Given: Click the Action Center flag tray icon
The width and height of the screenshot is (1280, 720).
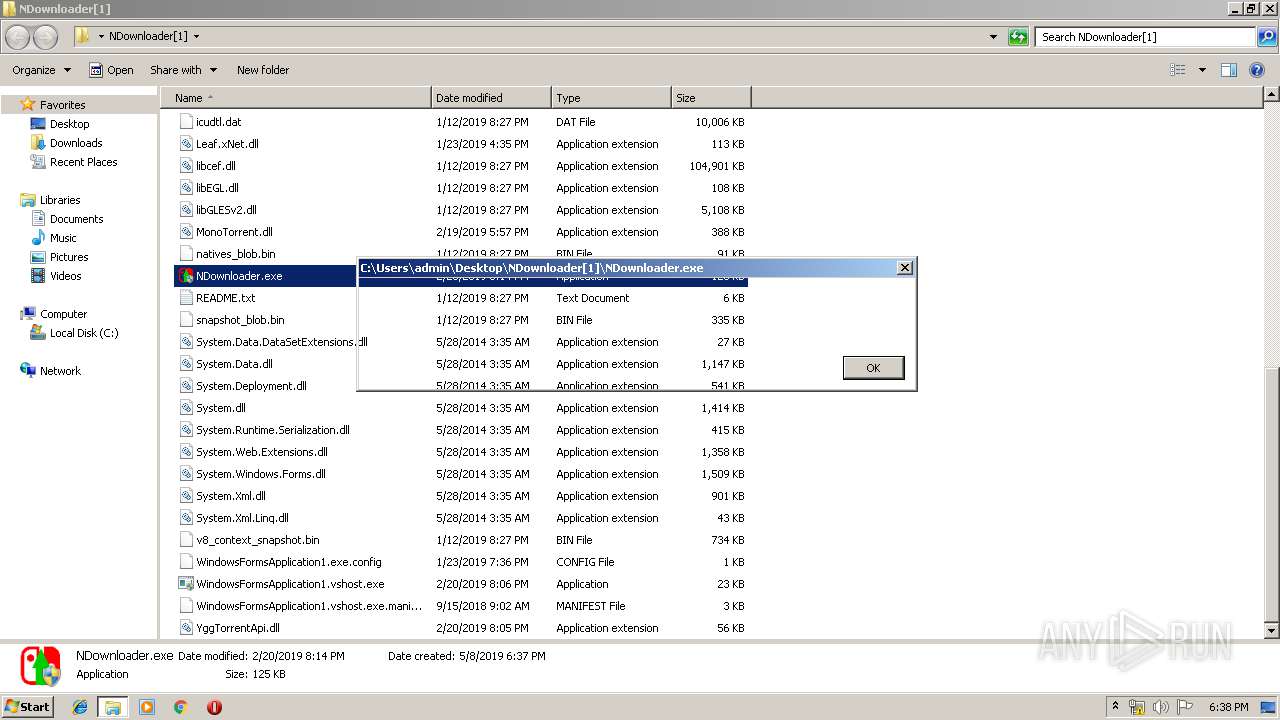Looking at the screenshot, I should pos(1183,707).
